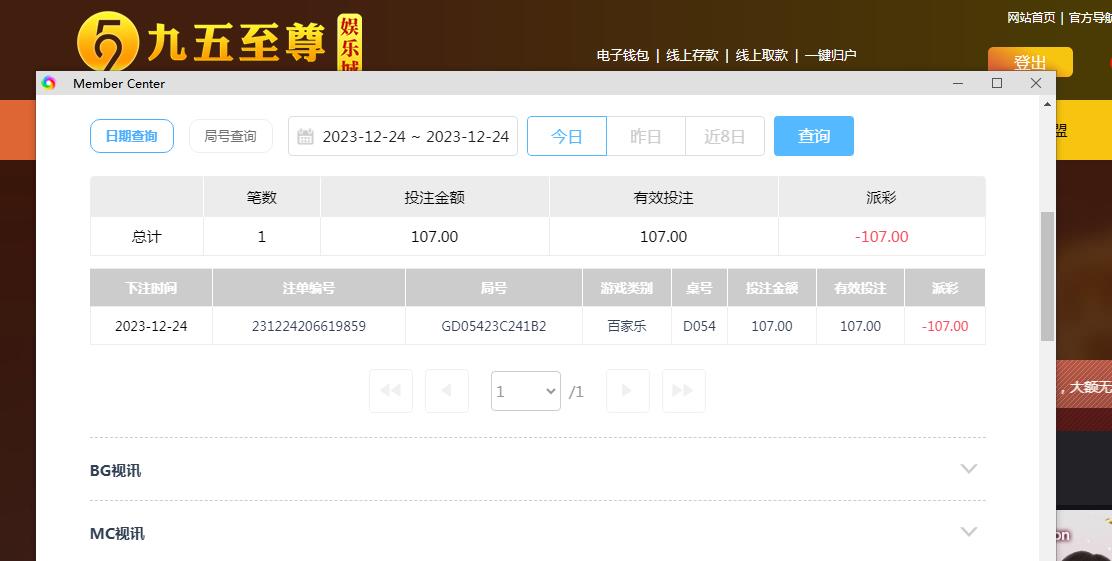Click the calendar icon in date range field
1112x561 pixels.
click(x=305, y=136)
